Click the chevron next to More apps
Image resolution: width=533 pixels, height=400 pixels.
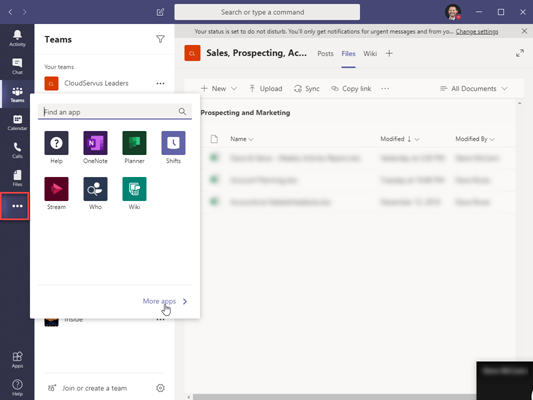(185, 301)
